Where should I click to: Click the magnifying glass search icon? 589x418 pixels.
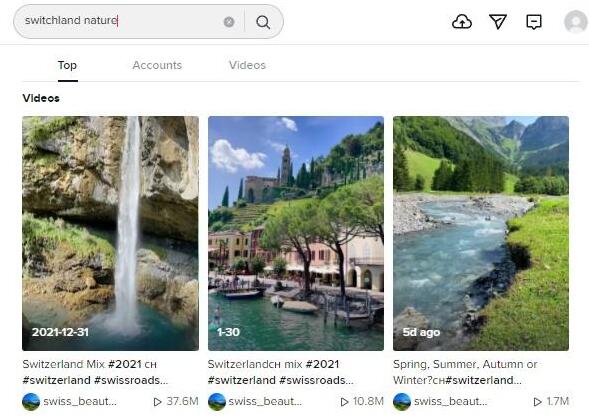click(263, 22)
